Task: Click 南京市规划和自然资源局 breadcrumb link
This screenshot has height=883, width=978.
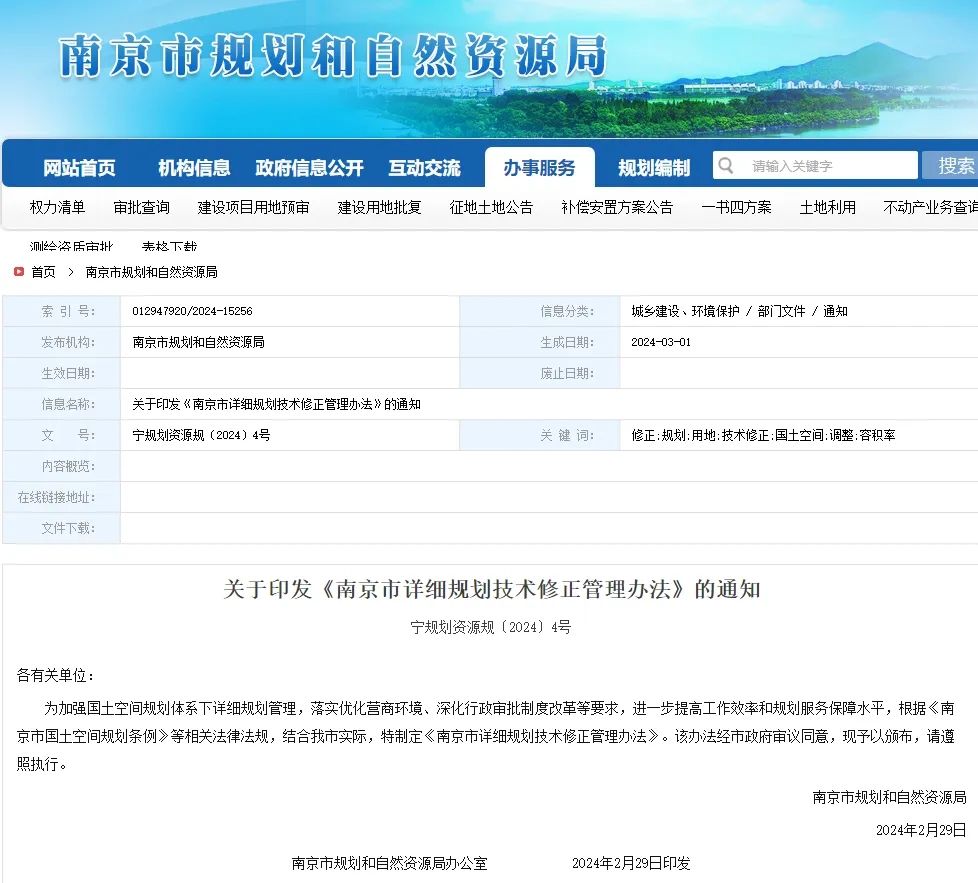Action: click(x=152, y=272)
